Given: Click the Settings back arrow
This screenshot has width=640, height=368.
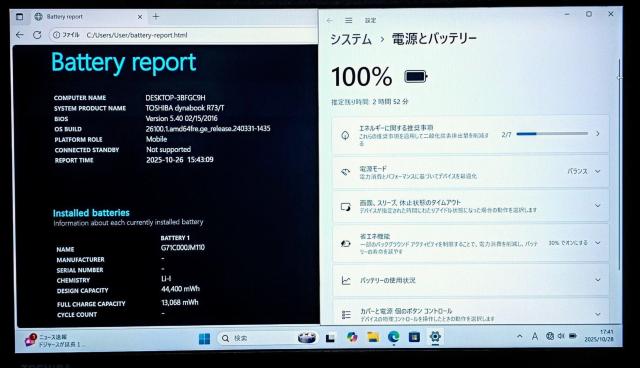Looking at the screenshot, I should (329, 20).
